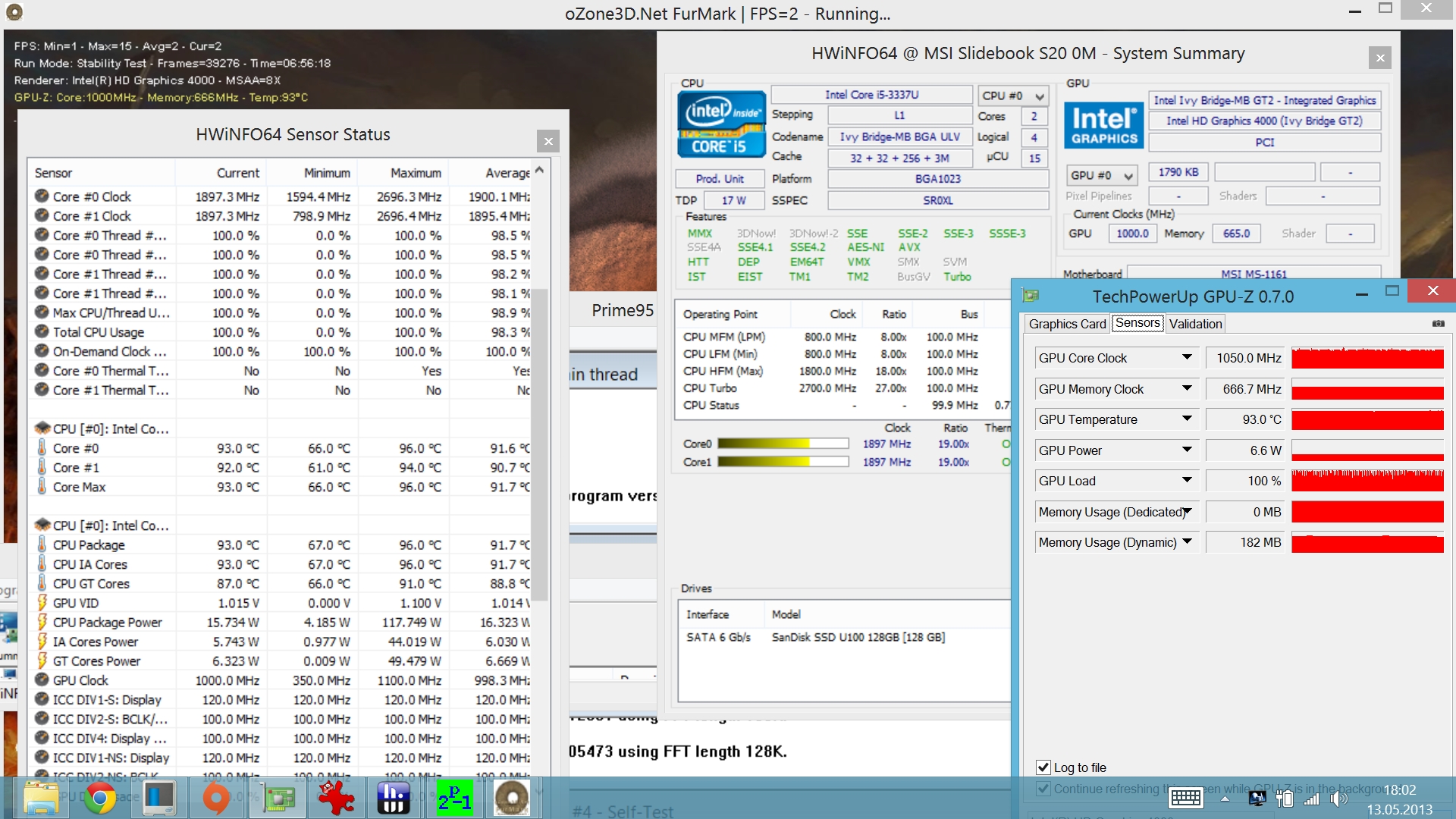Open the Validation tab in GPU-Z

(x=1195, y=324)
